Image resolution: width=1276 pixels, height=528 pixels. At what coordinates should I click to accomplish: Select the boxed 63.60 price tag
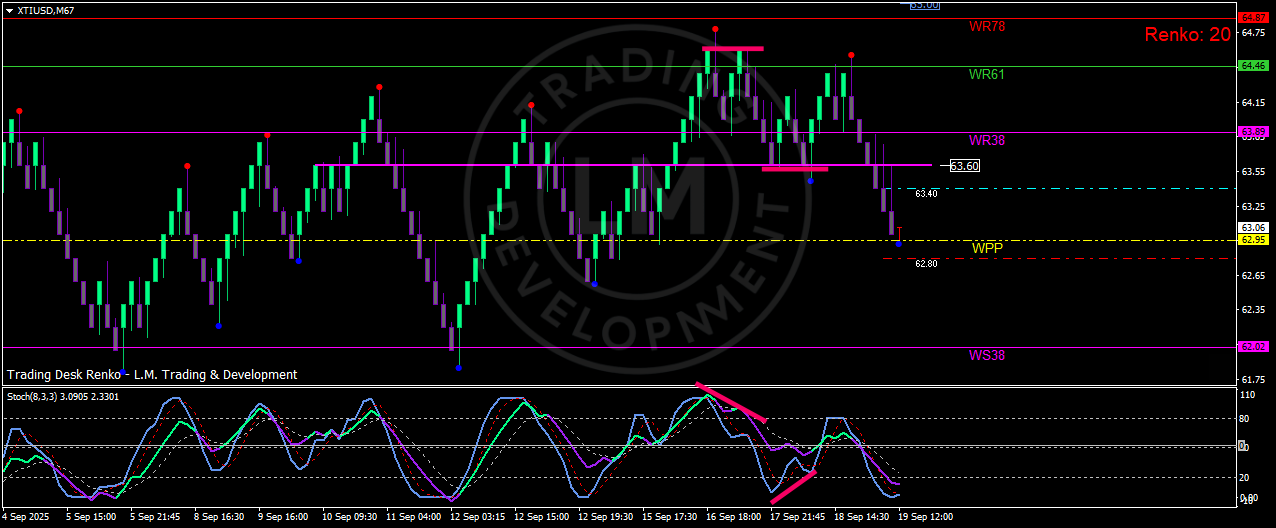click(964, 166)
